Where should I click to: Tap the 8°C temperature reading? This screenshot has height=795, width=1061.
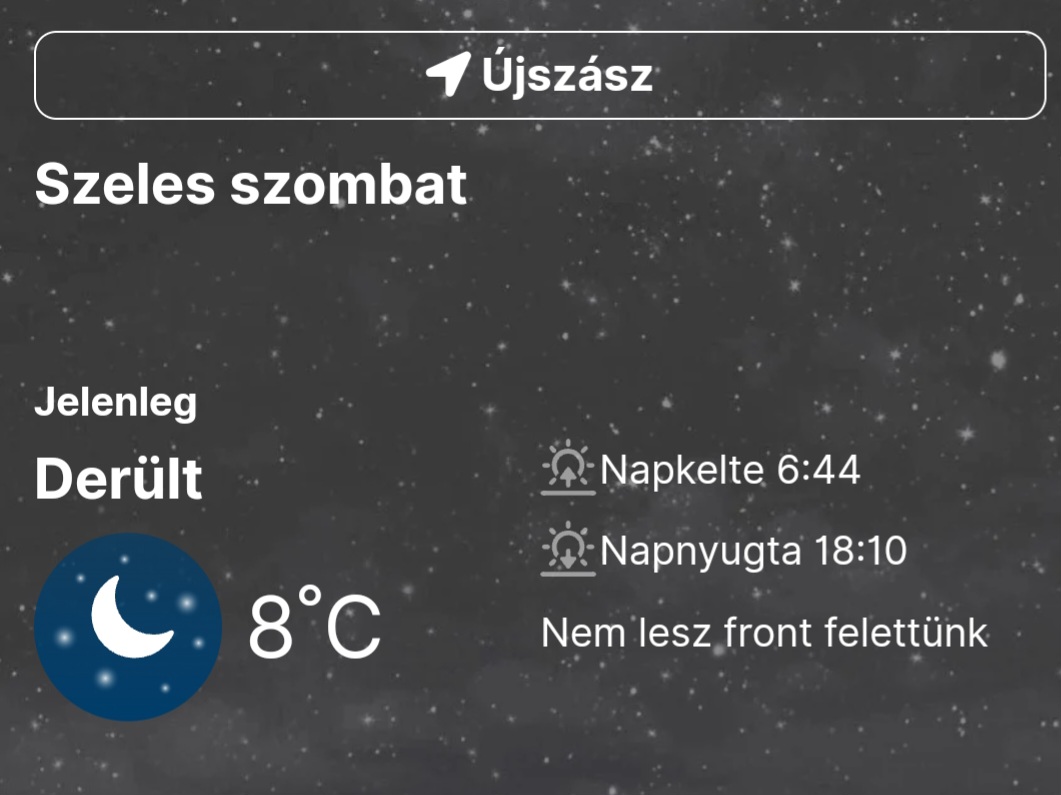pyautogui.click(x=315, y=623)
